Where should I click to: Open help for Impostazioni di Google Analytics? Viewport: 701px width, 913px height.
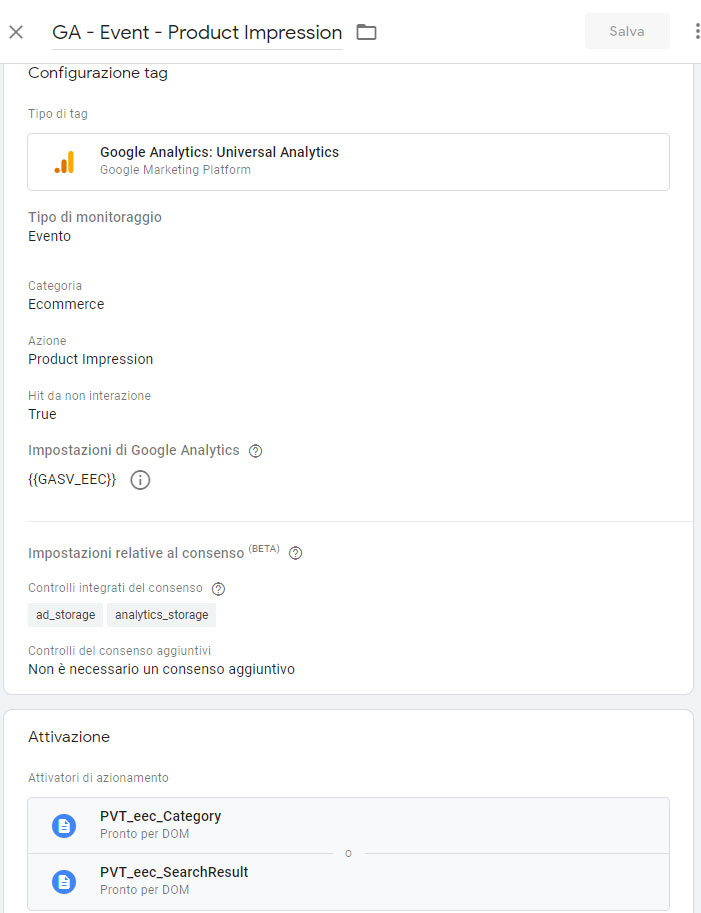click(255, 451)
